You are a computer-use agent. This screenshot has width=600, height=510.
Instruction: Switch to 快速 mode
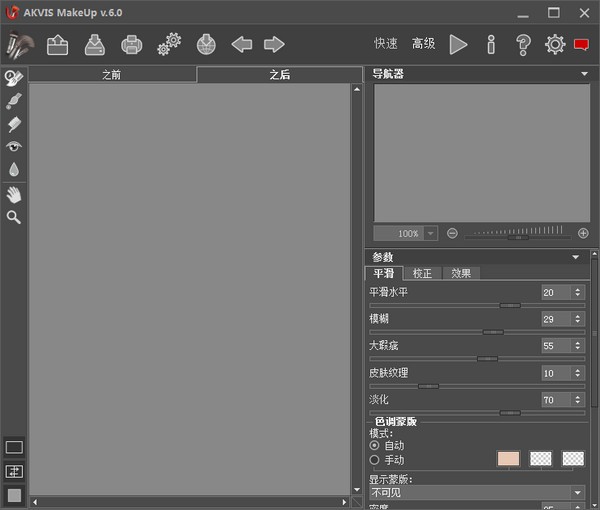click(385, 44)
